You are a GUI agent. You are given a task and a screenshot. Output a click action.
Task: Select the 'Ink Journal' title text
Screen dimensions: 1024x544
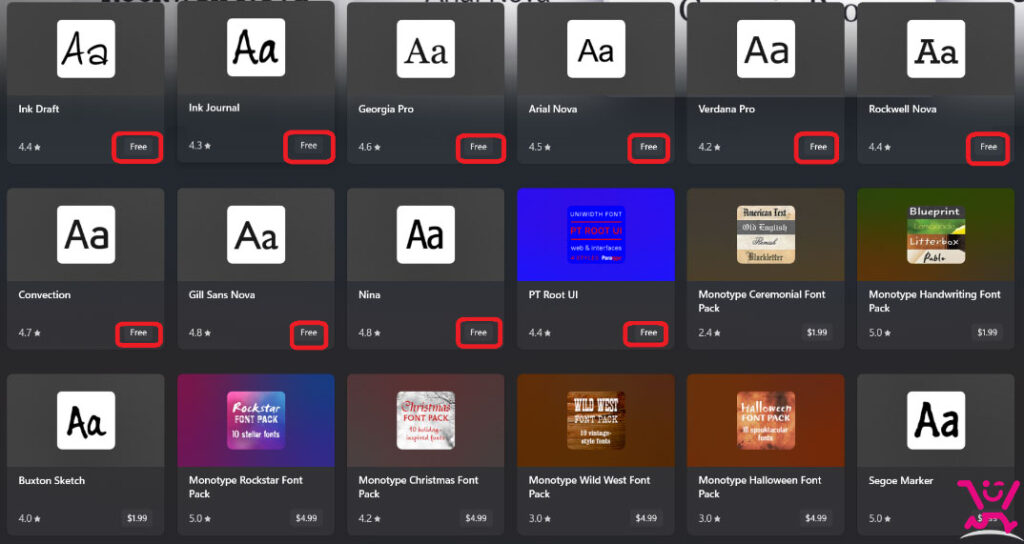pyautogui.click(x=214, y=108)
